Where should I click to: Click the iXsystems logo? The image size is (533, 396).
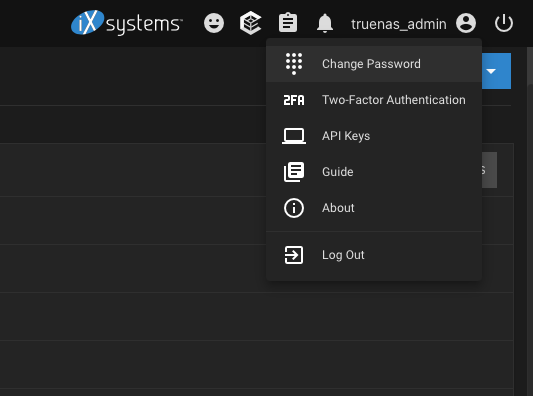point(126,23)
